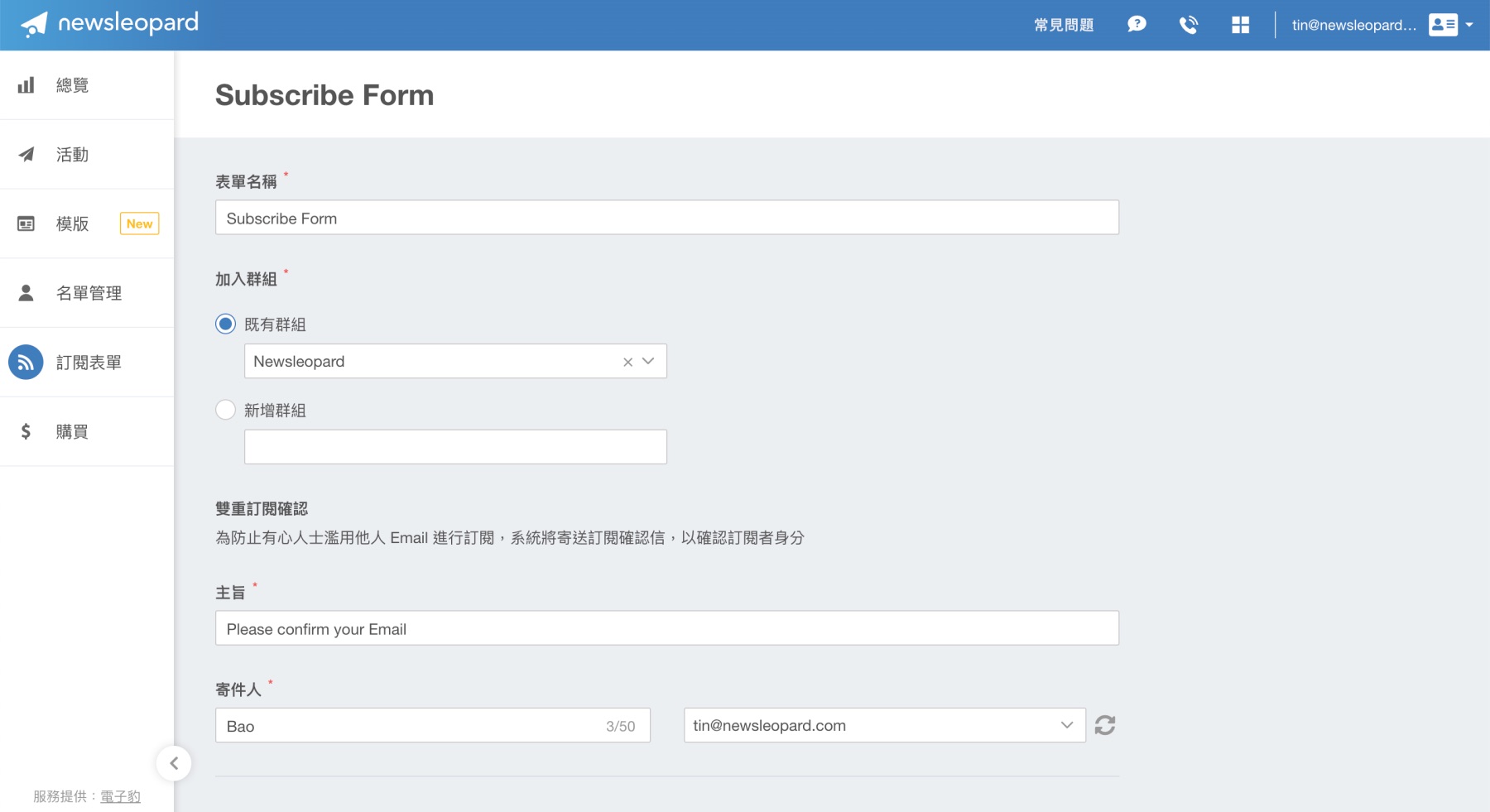
Task: Click the purchase dollar icon
Action: (x=26, y=431)
